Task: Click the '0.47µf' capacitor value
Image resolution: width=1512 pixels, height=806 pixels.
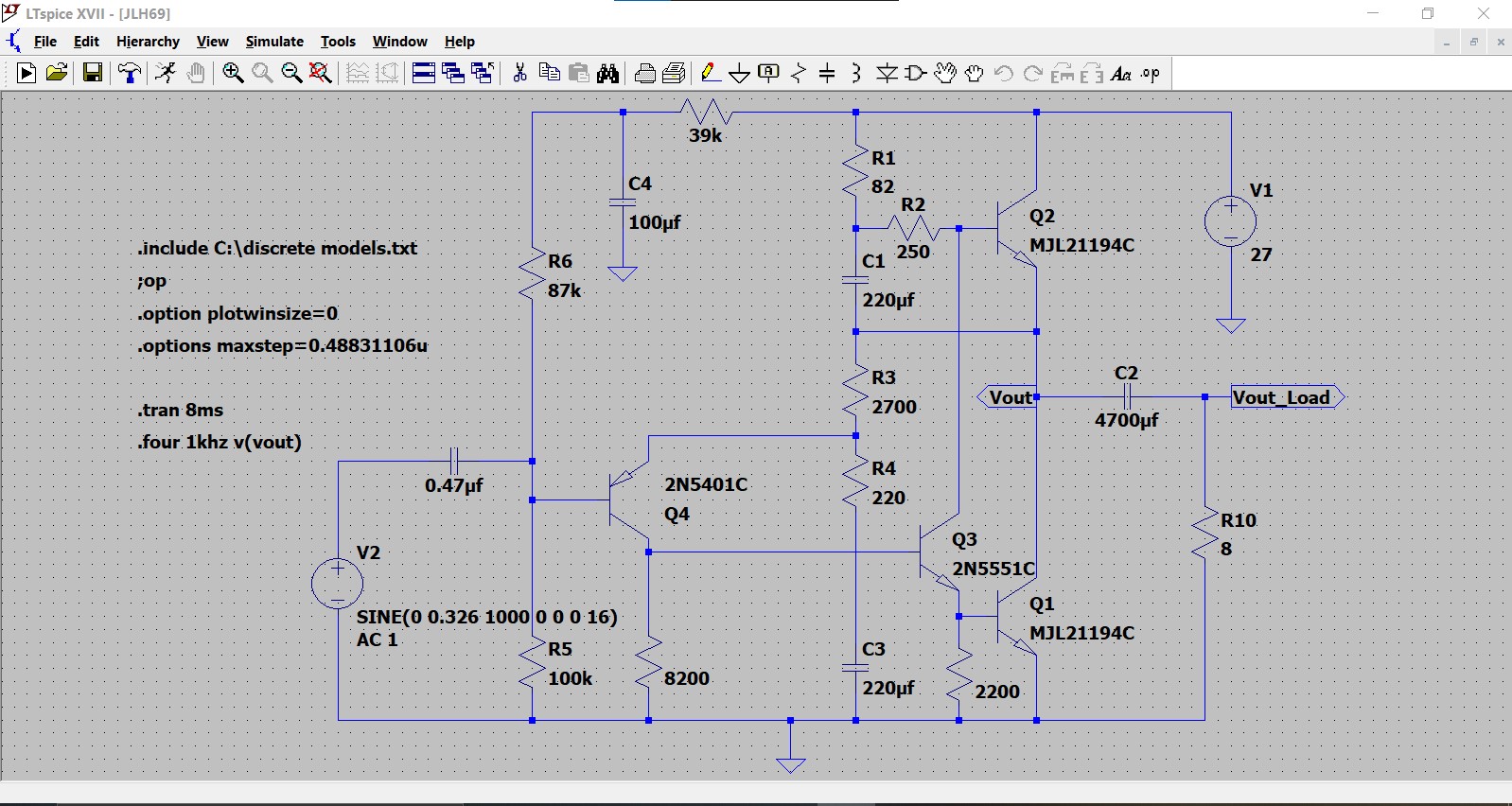Action: [454, 485]
